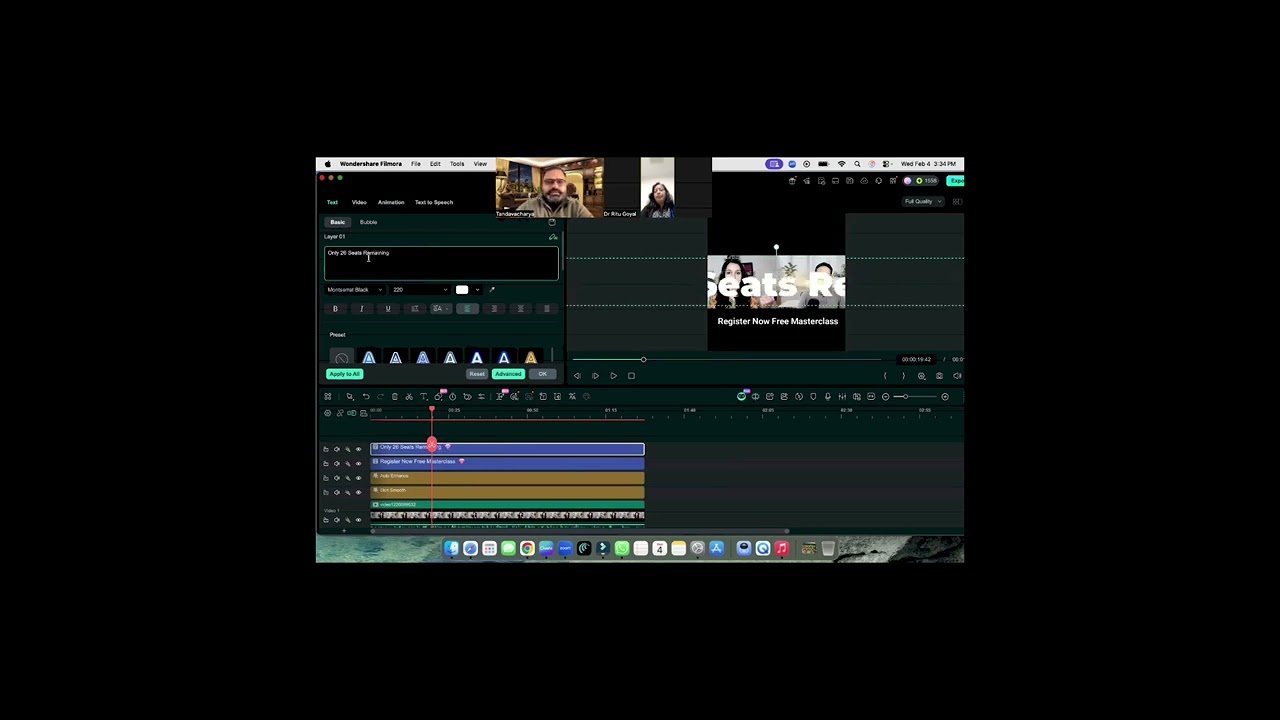Select the Register Now Free Masterclass clip
1280x720 pixels.
(x=507, y=462)
